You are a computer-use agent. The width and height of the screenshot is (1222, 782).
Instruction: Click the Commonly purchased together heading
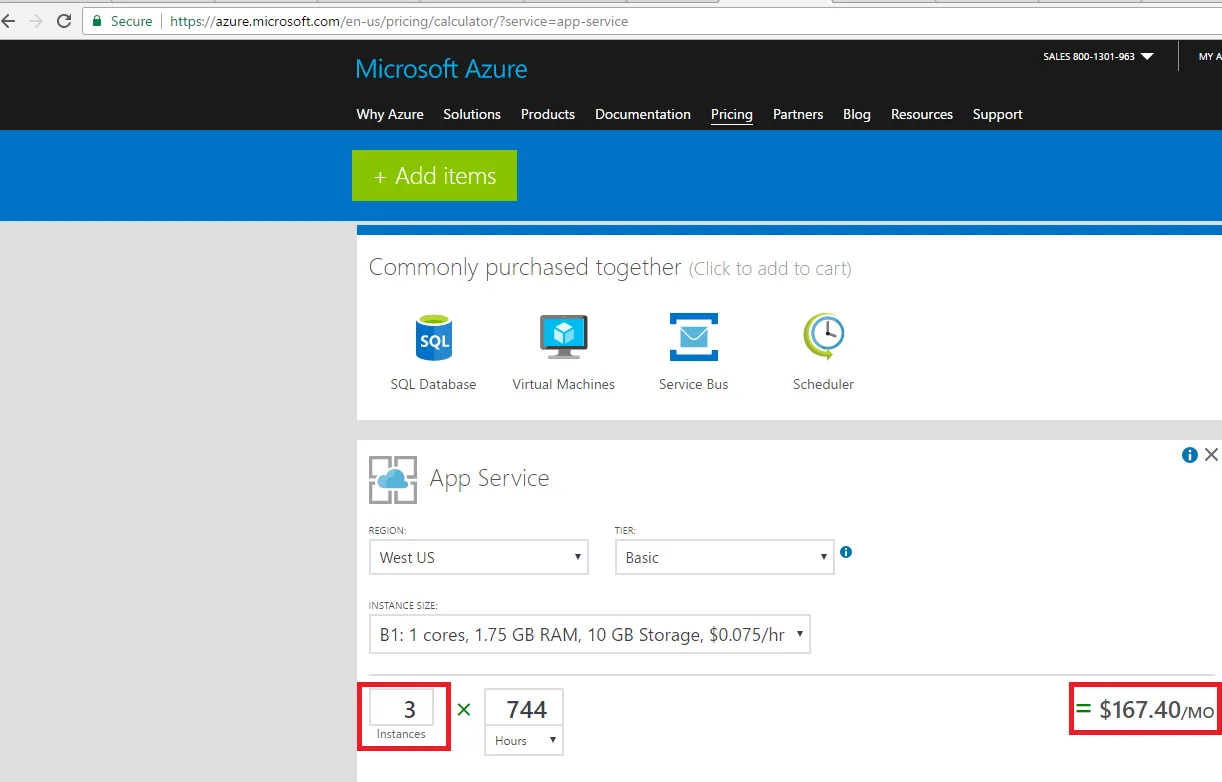[525, 267]
